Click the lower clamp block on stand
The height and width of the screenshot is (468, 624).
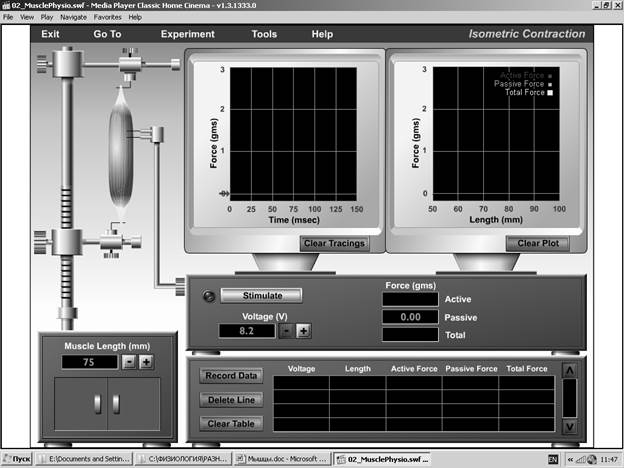click(67, 242)
